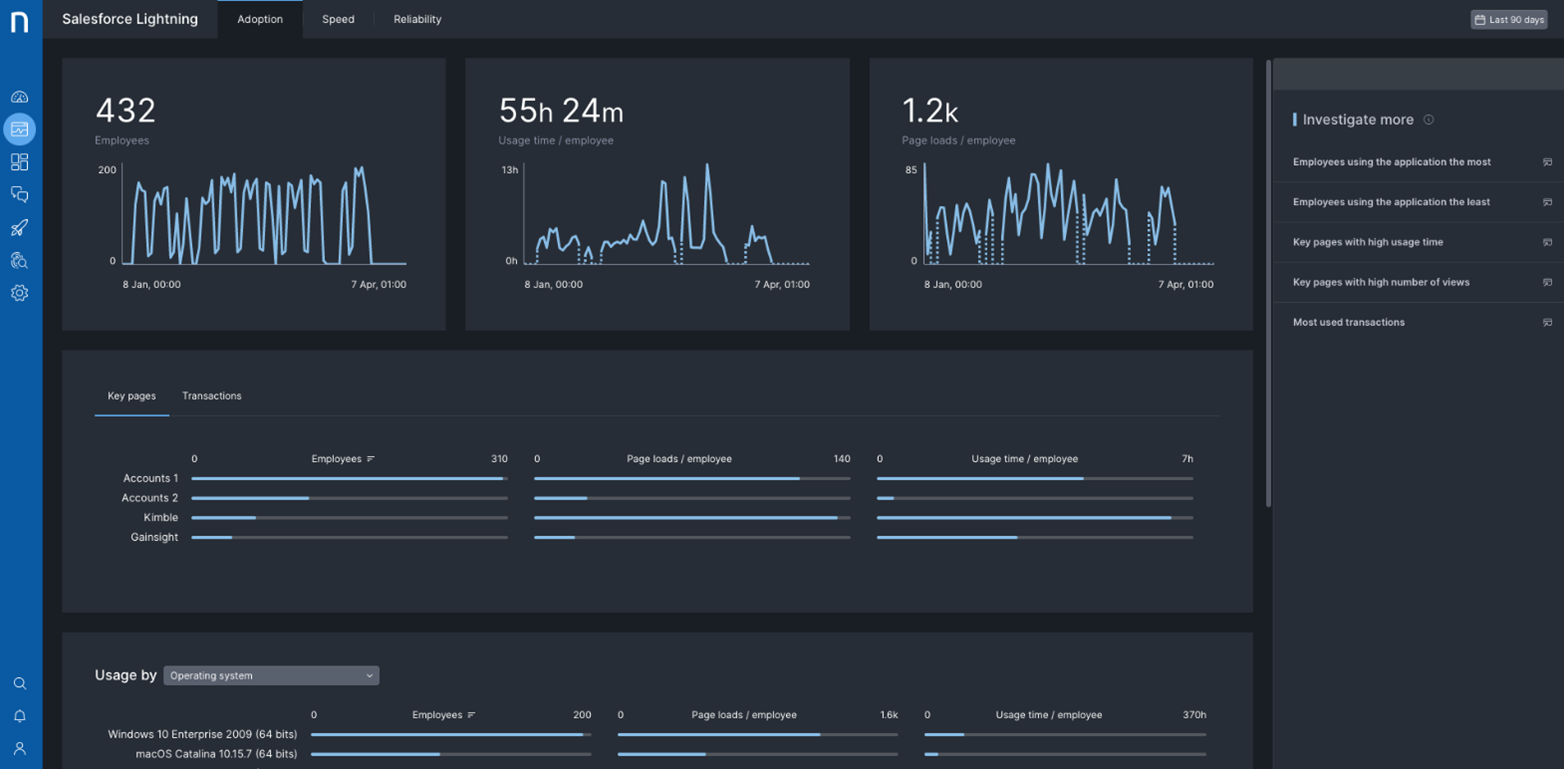
Task: Switch to the Reliability tab
Action: pos(417,19)
